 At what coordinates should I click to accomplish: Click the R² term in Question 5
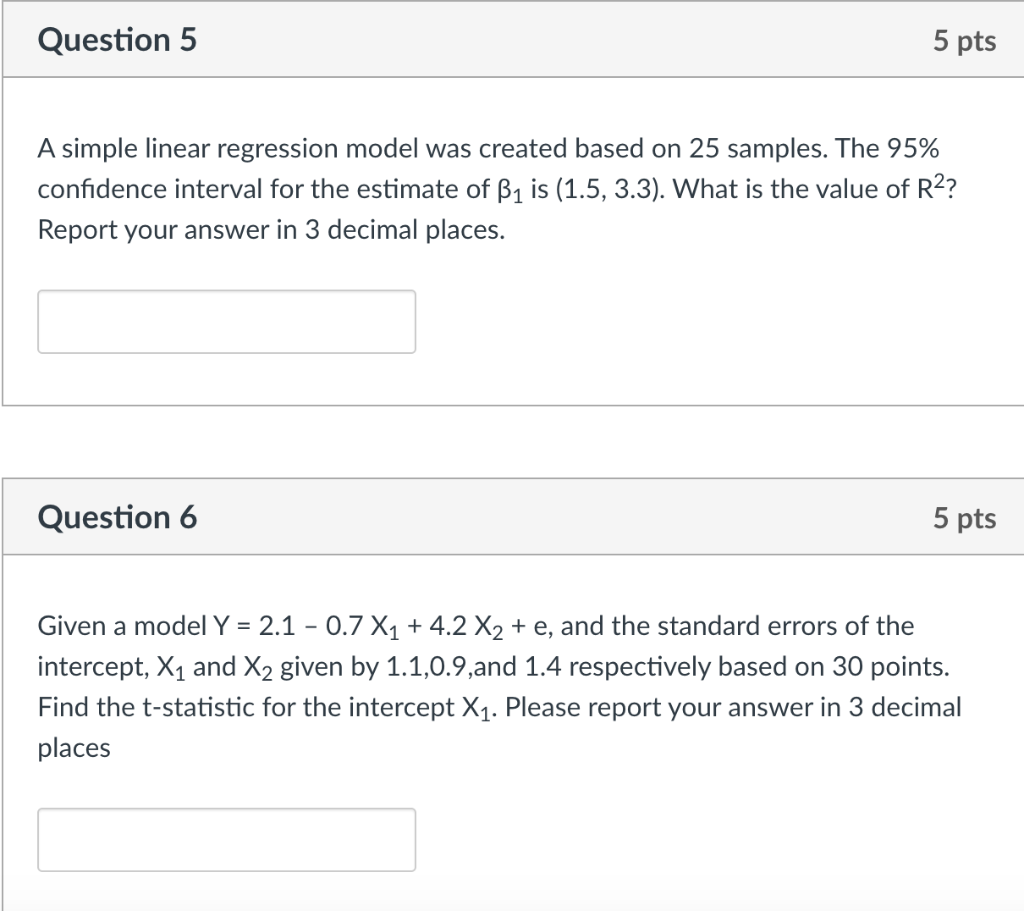coord(931,187)
